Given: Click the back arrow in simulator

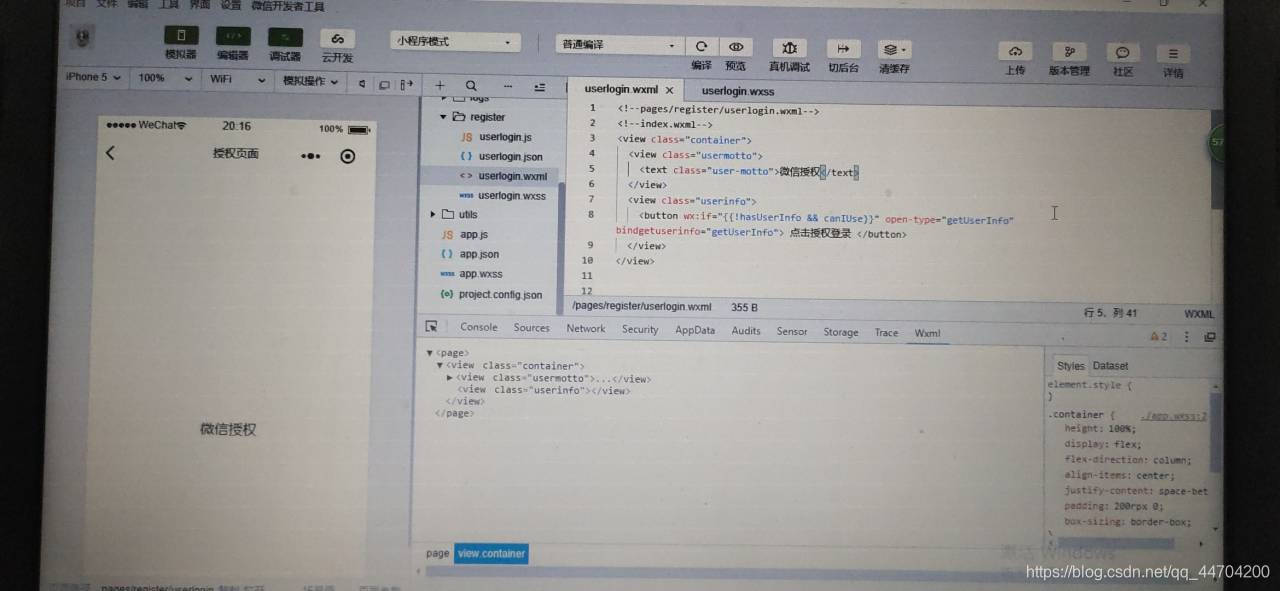Looking at the screenshot, I should coord(110,153).
